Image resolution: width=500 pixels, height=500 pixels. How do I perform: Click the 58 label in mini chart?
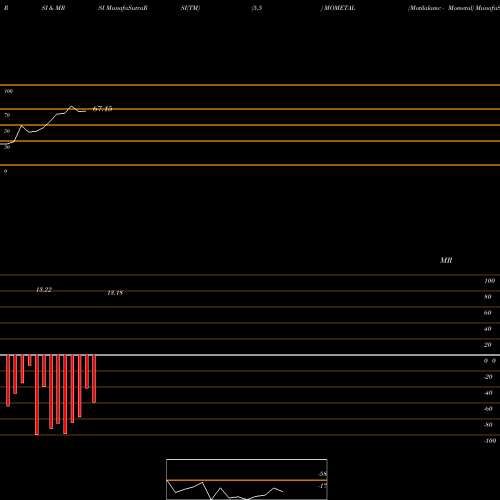click(323, 474)
